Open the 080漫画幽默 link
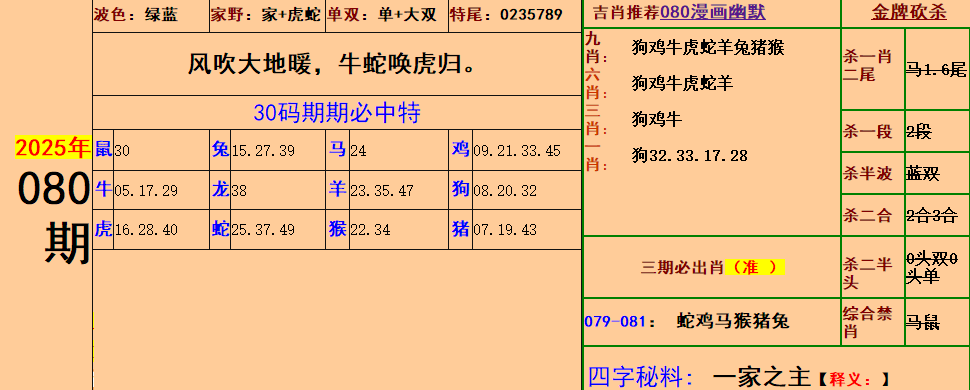 712,12
